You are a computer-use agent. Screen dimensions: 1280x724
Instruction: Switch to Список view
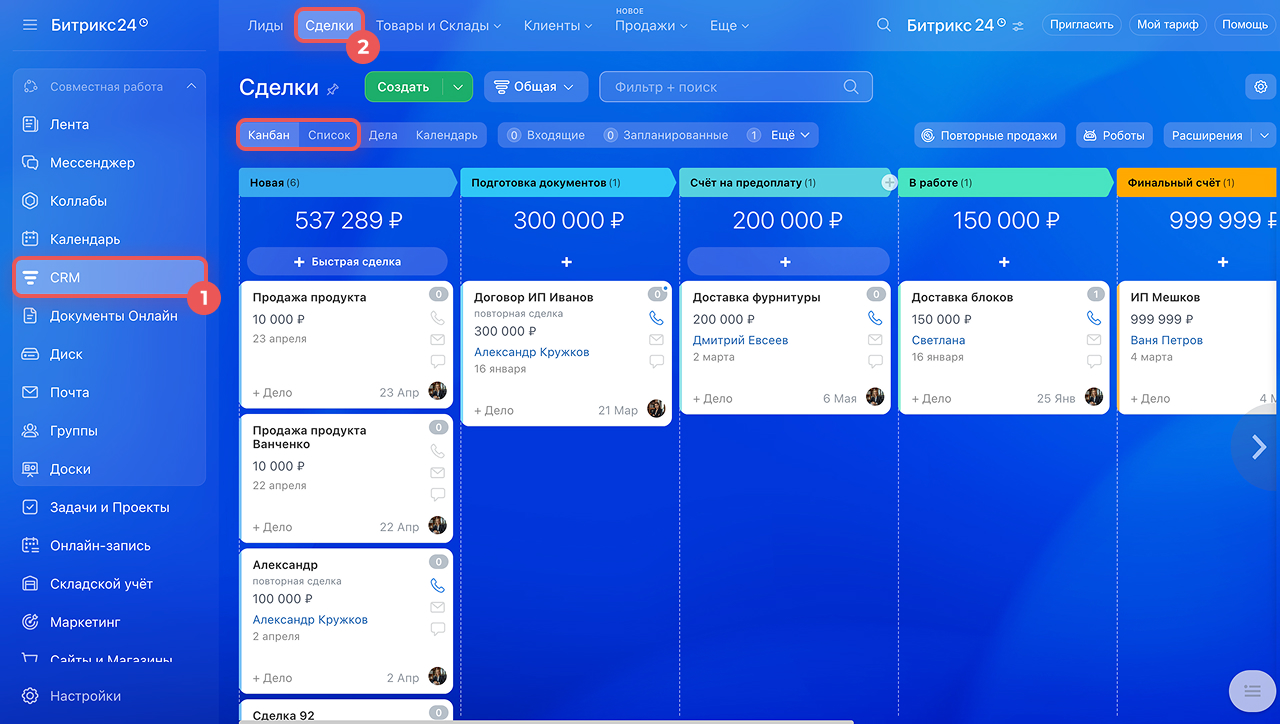329,135
